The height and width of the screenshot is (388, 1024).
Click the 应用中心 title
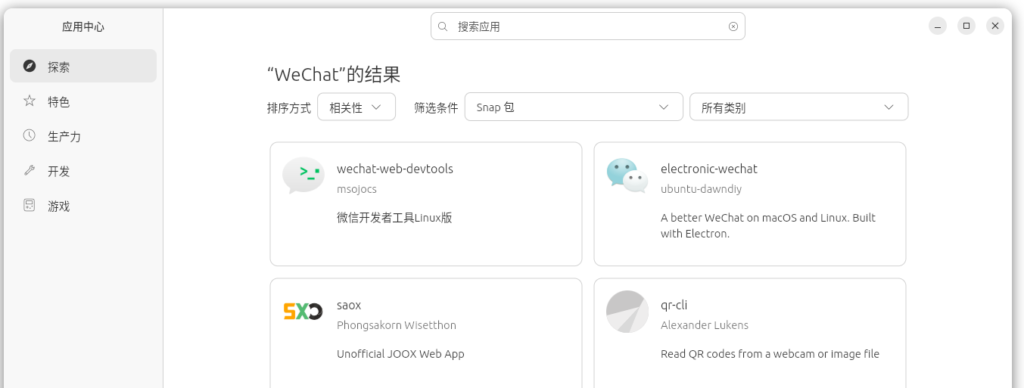click(x=83, y=27)
